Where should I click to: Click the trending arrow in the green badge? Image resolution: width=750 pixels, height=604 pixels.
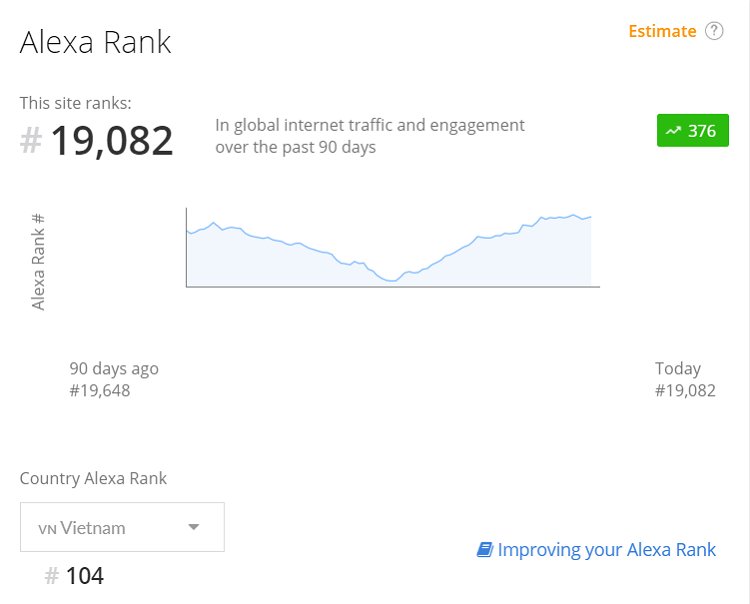click(x=673, y=131)
